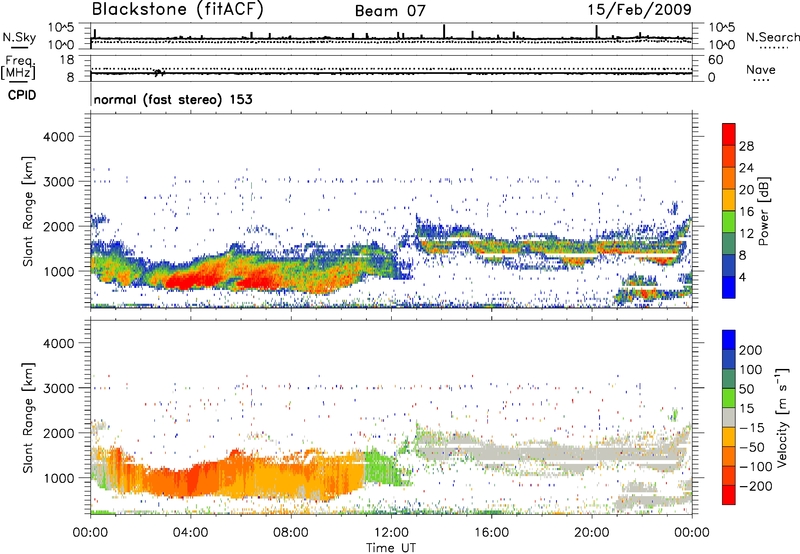800x554 pixels.
Task: Click 'Slant Range [km]' label of velocity panel
Action: coord(28,417)
